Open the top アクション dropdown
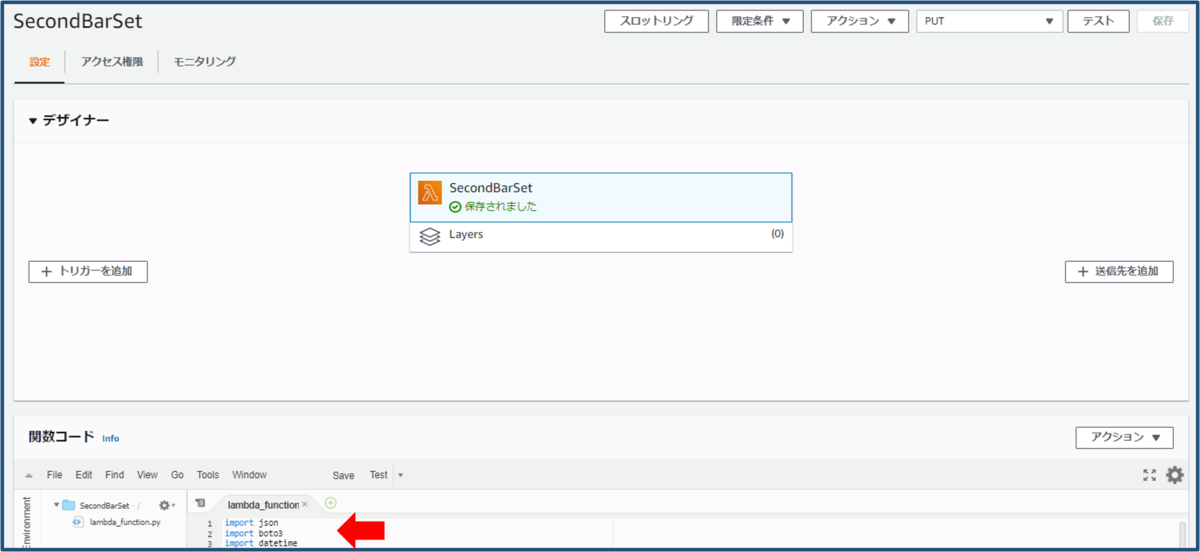Screen dimensions: 1200x552 [860, 21]
